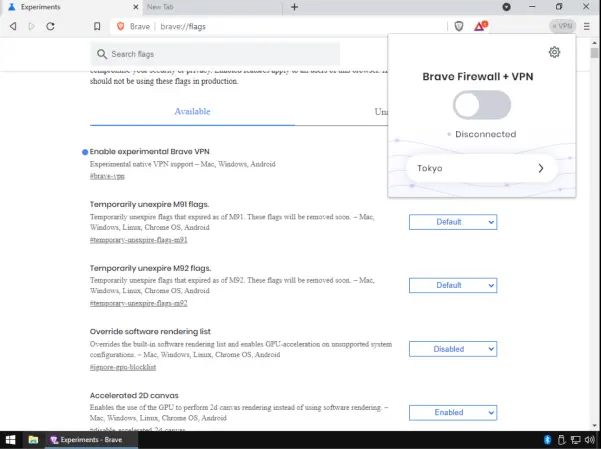Open the #brave-vpn anchor link
Screen dimensions: 601x449
(x=107, y=176)
